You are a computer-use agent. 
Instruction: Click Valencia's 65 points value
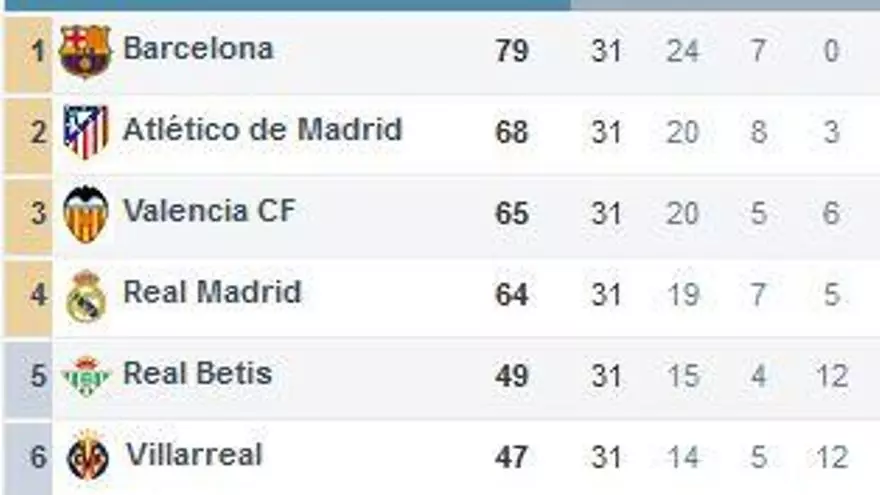tap(511, 214)
